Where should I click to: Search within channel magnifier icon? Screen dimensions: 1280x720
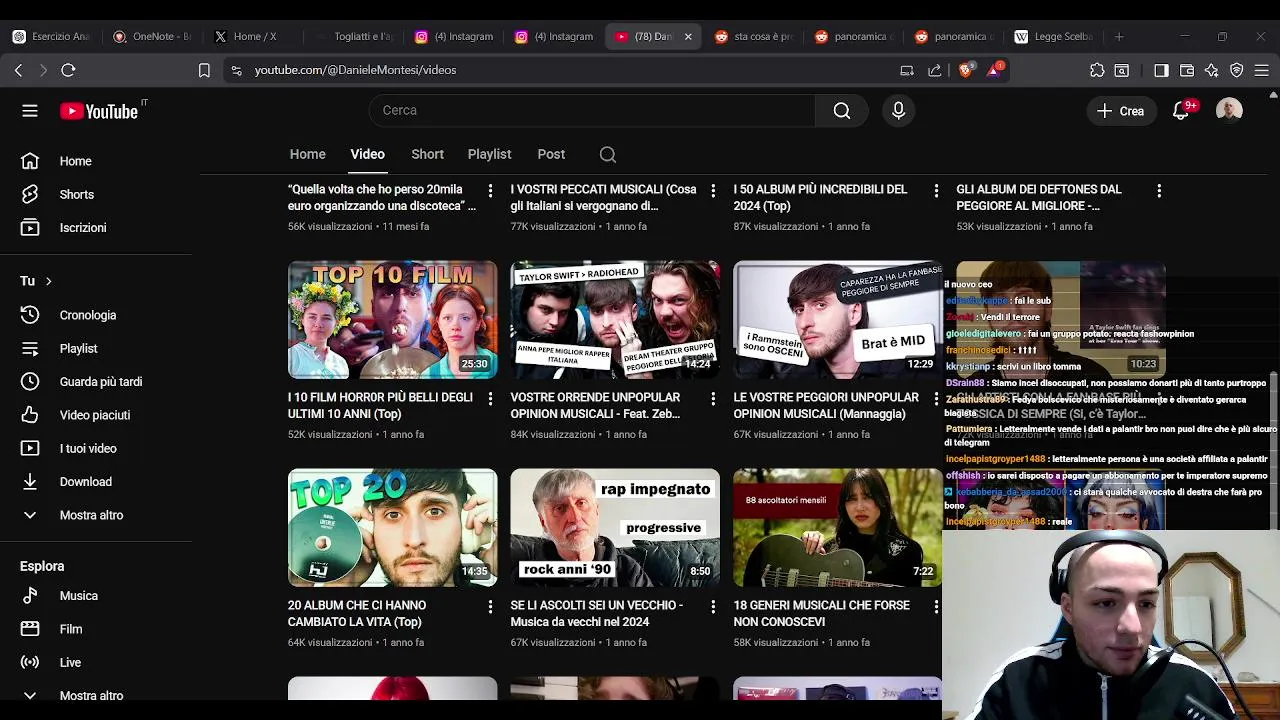click(x=608, y=155)
